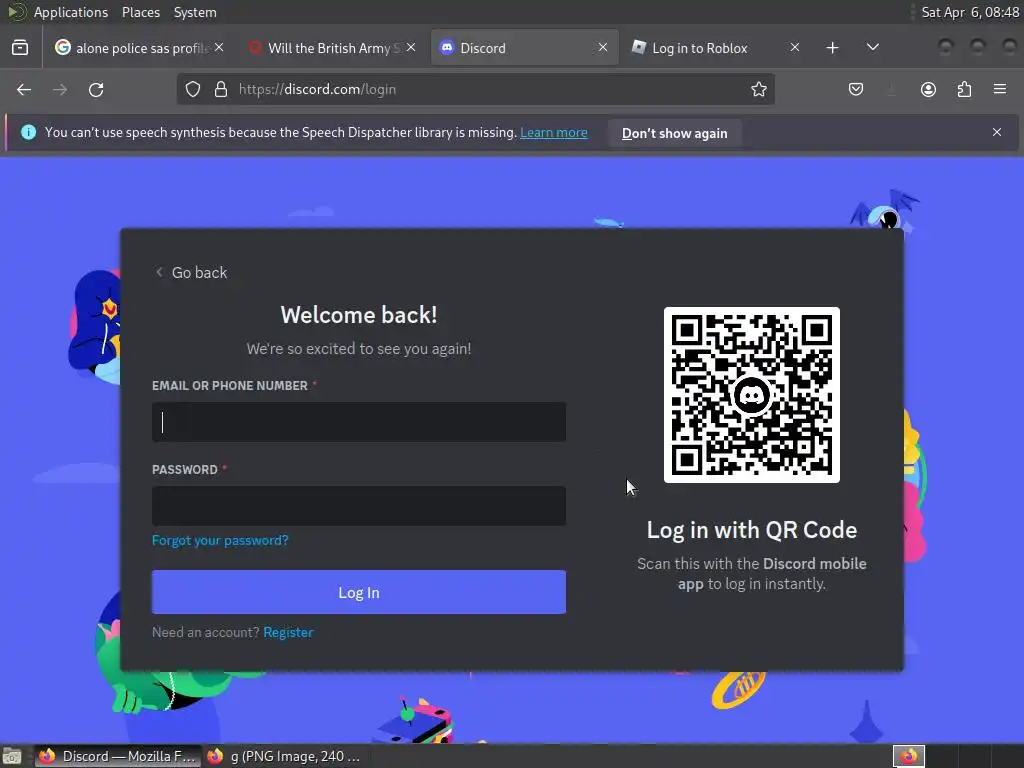Open a new tab with plus icon
This screenshot has height=768, width=1024.
[x=832, y=48]
